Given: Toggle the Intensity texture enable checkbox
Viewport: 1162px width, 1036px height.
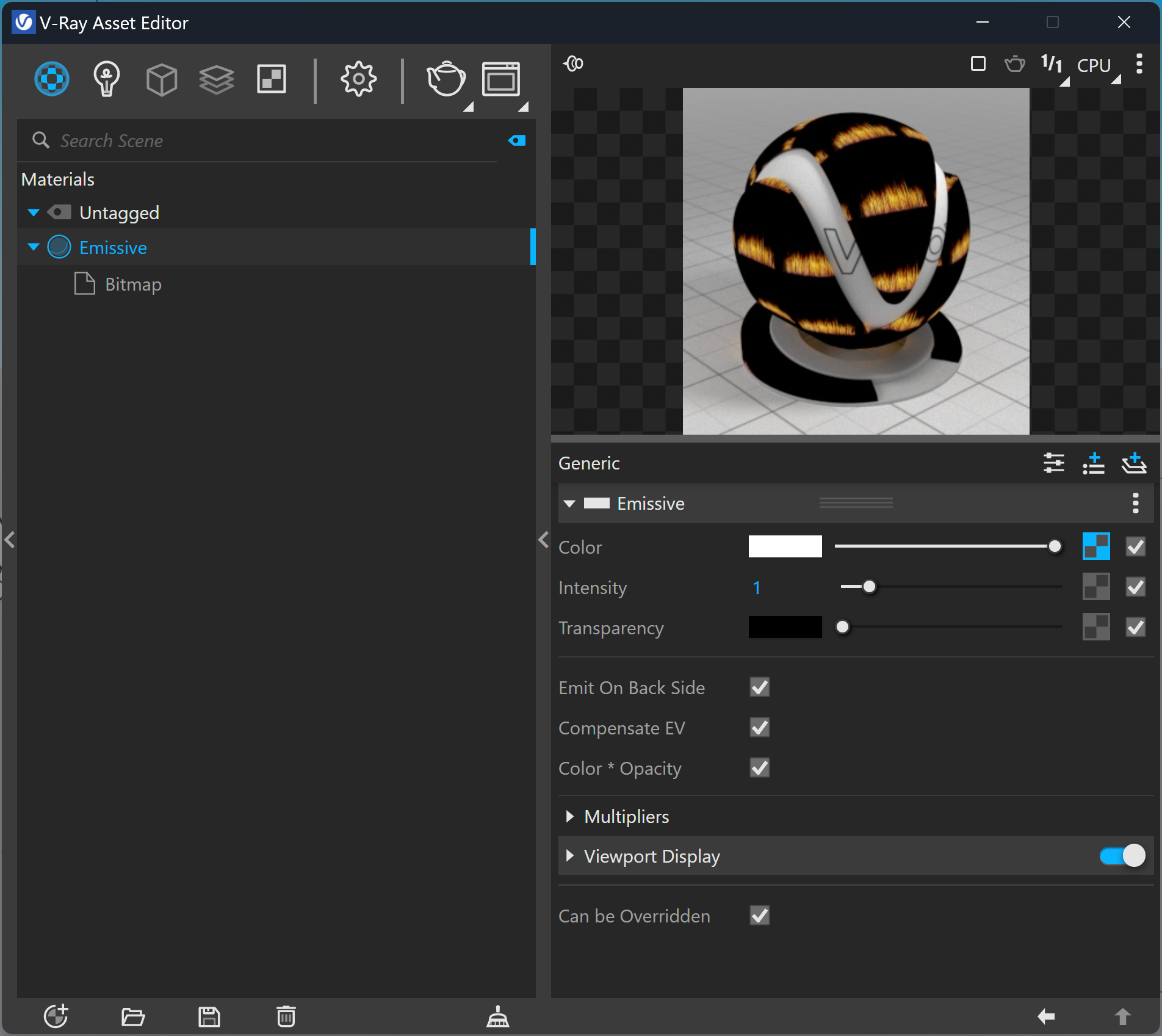Looking at the screenshot, I should click(1136, 587).
